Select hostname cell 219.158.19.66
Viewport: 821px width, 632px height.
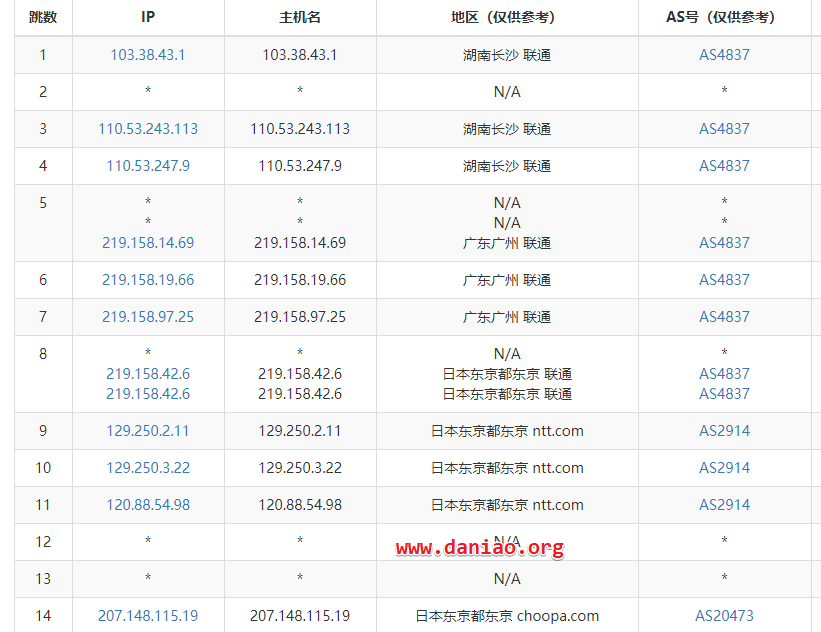click(x=299, y=280)
